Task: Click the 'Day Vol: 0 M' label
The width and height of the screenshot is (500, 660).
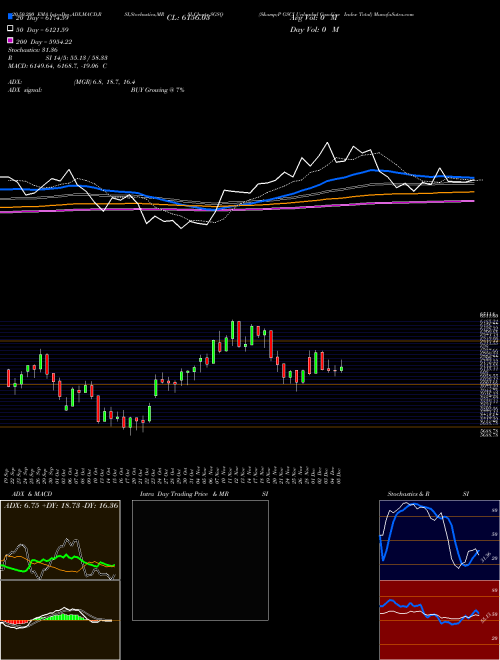Action: coord(314,30)
